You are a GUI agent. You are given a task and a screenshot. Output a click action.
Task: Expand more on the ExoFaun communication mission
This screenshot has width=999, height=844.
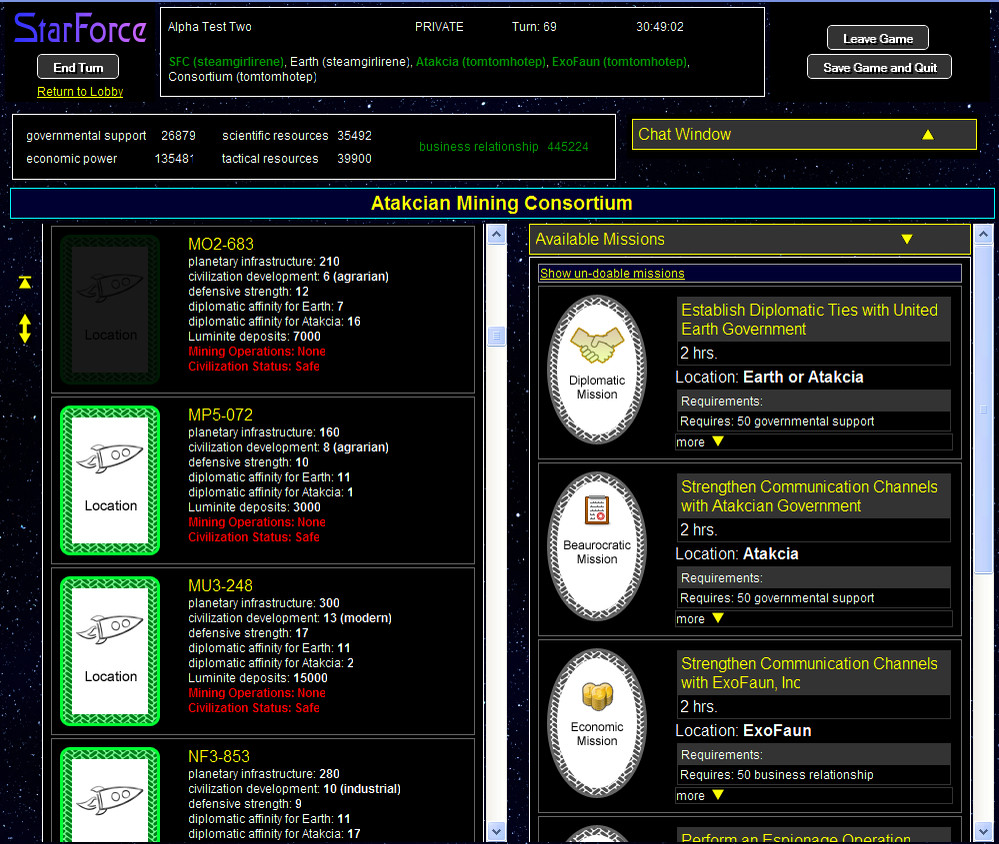click(x=699, y=794)
